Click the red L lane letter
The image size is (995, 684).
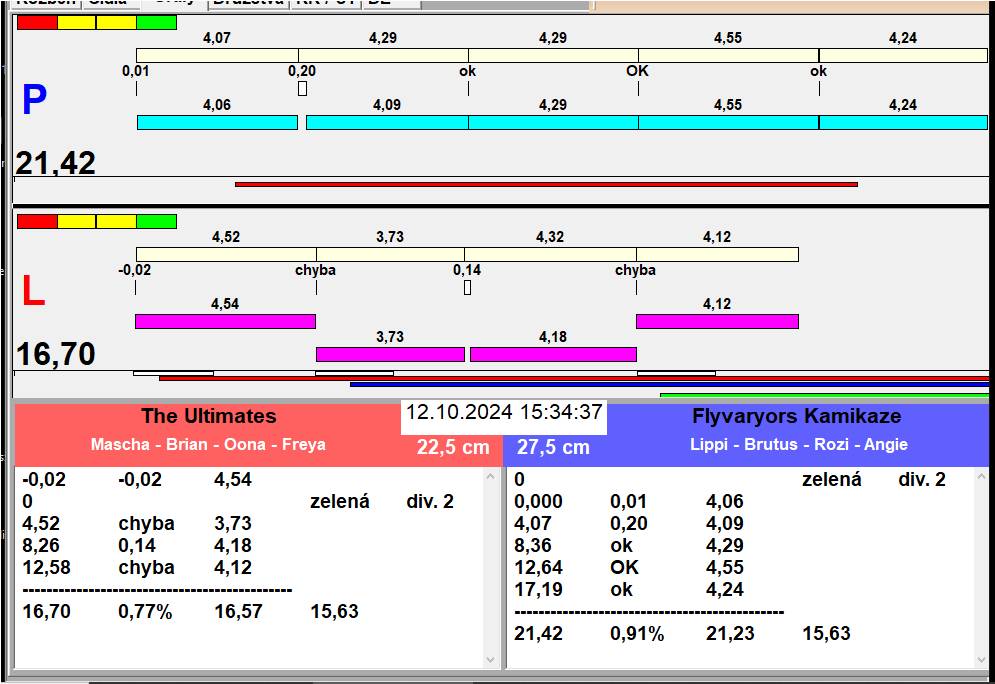tap(34, 291)
